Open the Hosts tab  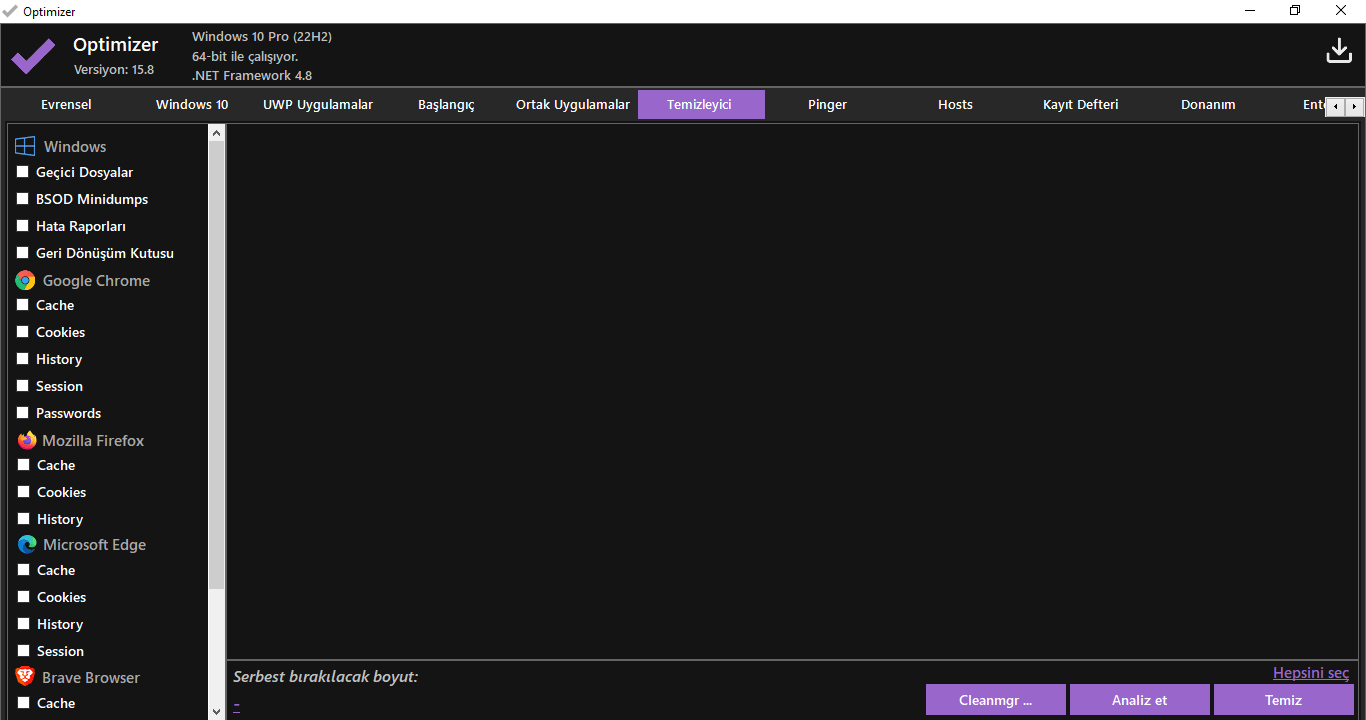[955, 105]
